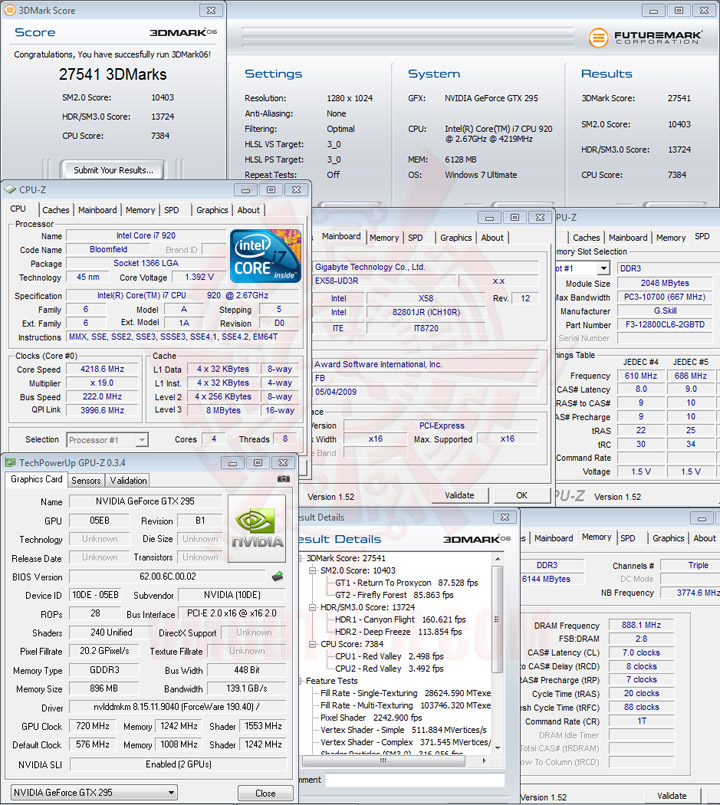Collapse the 3DMark Score tree node
The width and height of the screenshot is (720, 805).
(301, 558)
